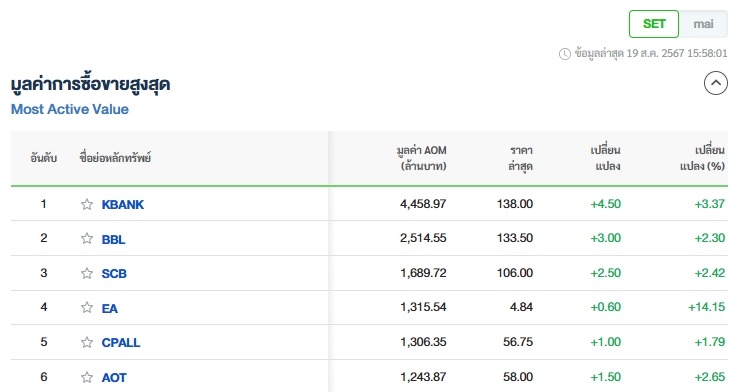
Task: Select BBL value 2,514.55
Action: [423, 238]
